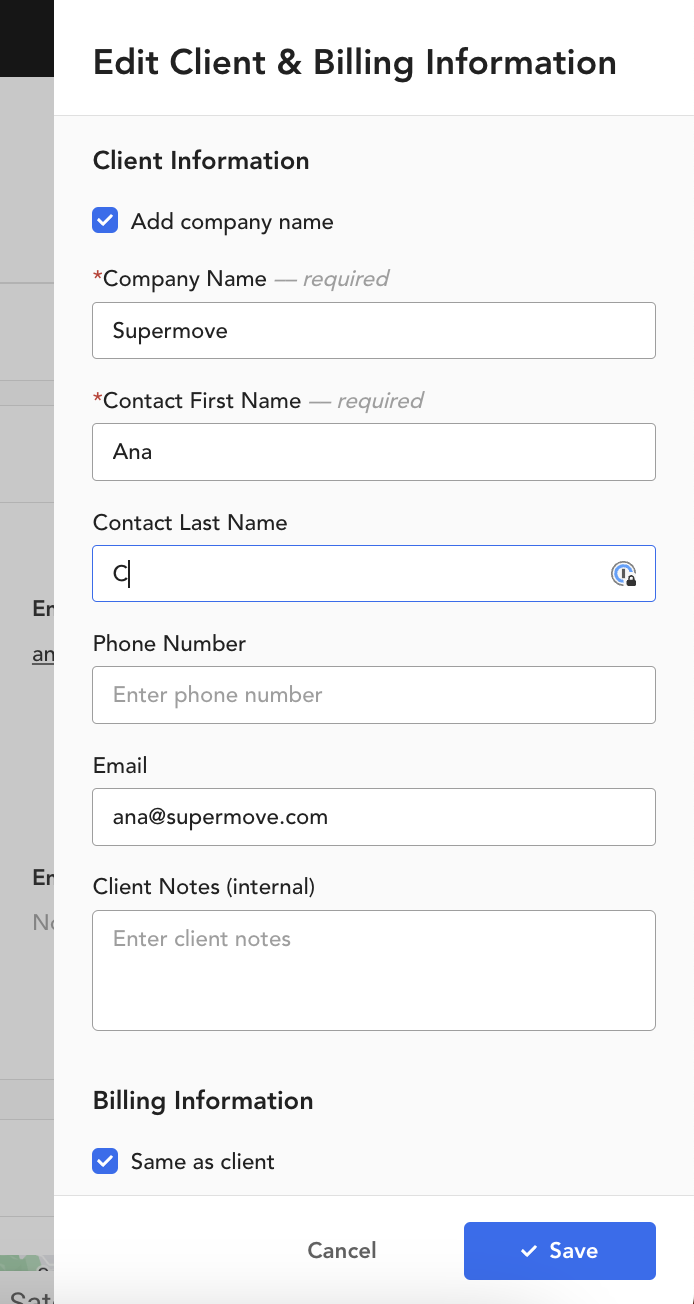Click the Contact First Name required label
The height and width of the screenshot is (1304, 694).
tap(258, 401)
